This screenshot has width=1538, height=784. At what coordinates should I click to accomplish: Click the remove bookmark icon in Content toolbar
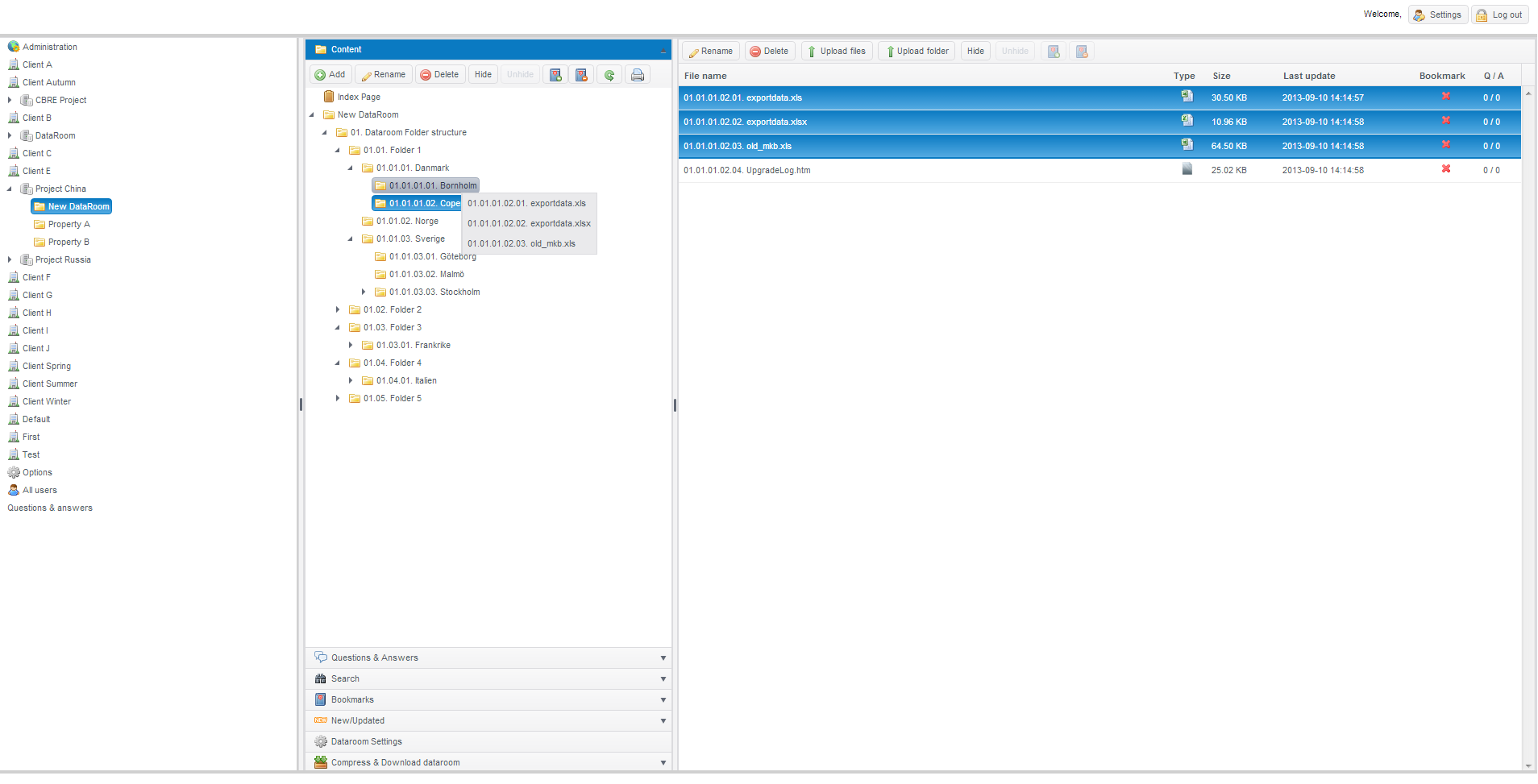(x=581, y=75)
